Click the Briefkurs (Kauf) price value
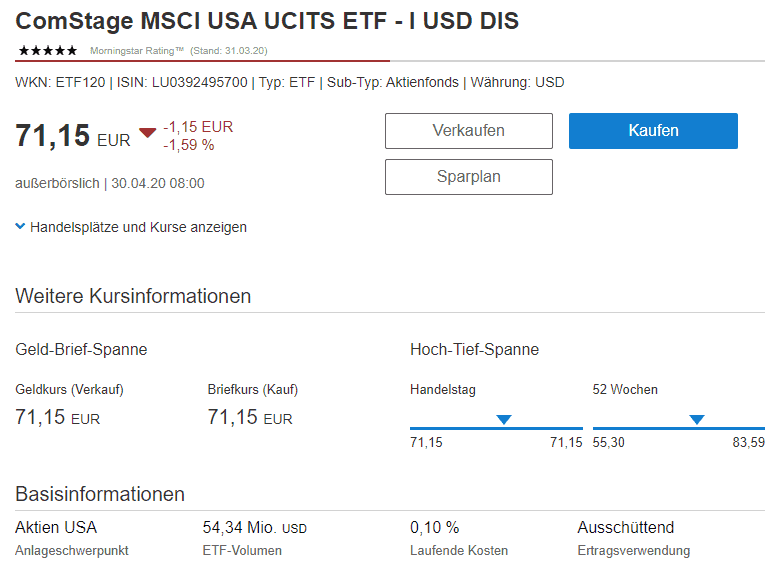 tap(250, 417)
